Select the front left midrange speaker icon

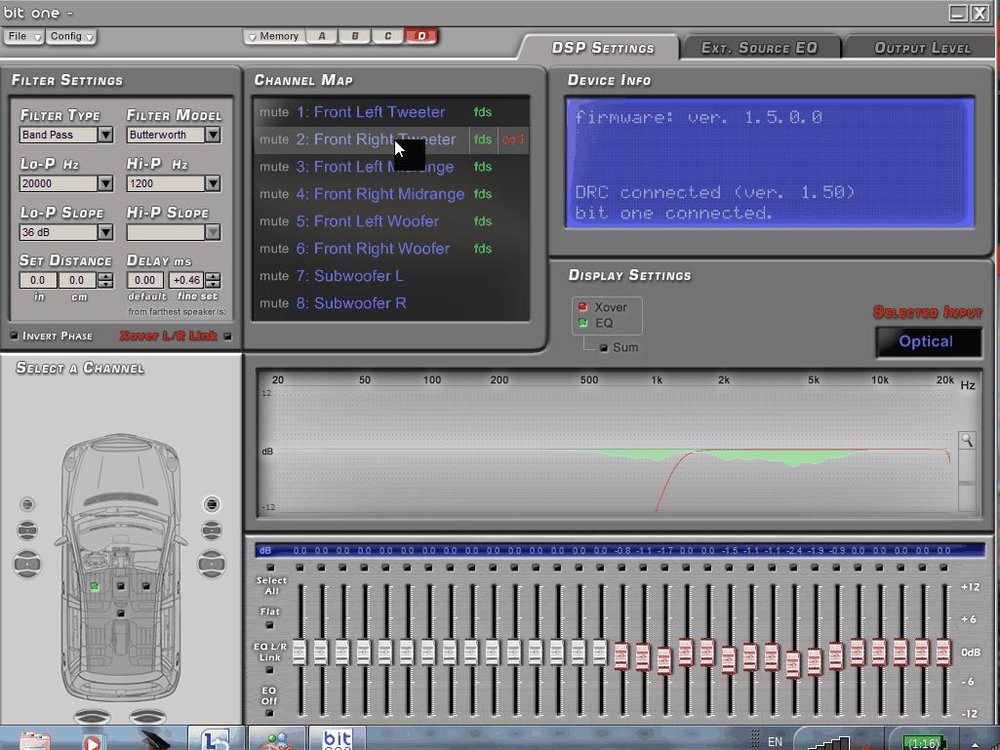[27, 530]
